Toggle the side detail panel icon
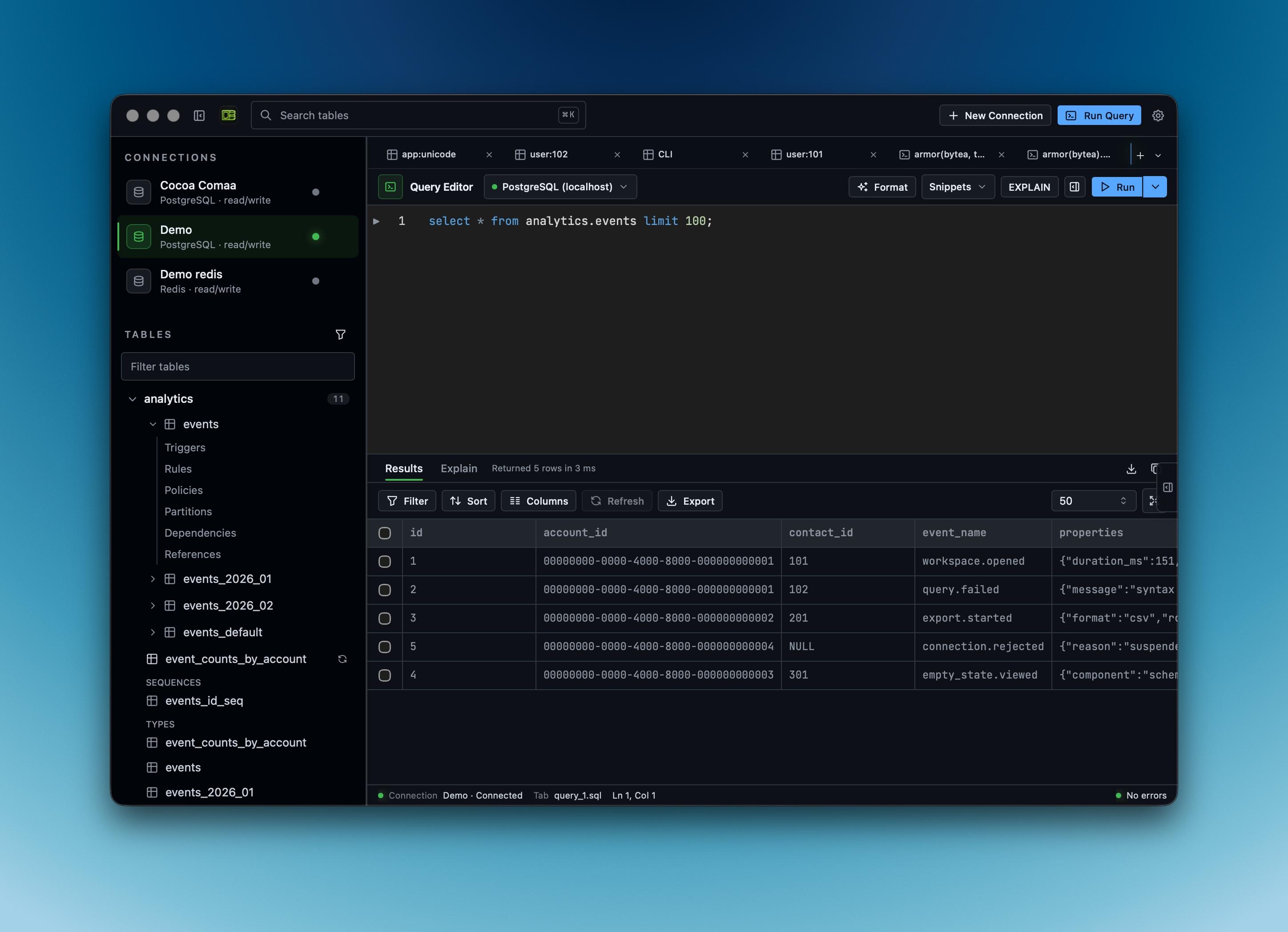The width and height of the screenshot is (1288, 932). tap(1167, 487)
